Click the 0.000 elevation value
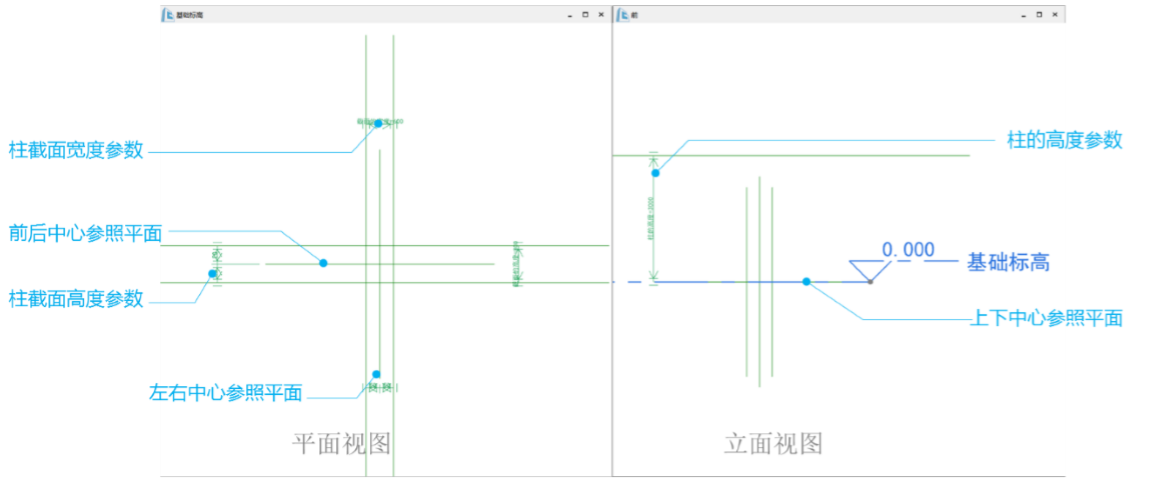Screen dimensions: 1171x480 tap(908, 249)
